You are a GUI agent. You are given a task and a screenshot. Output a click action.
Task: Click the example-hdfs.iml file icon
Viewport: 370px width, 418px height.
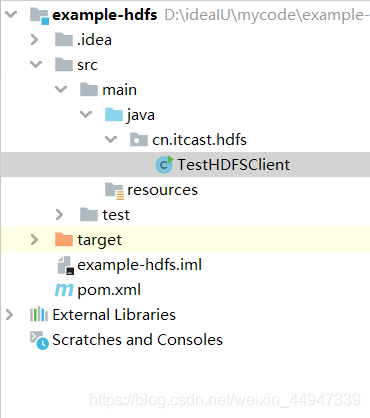(x=66, y=265)
